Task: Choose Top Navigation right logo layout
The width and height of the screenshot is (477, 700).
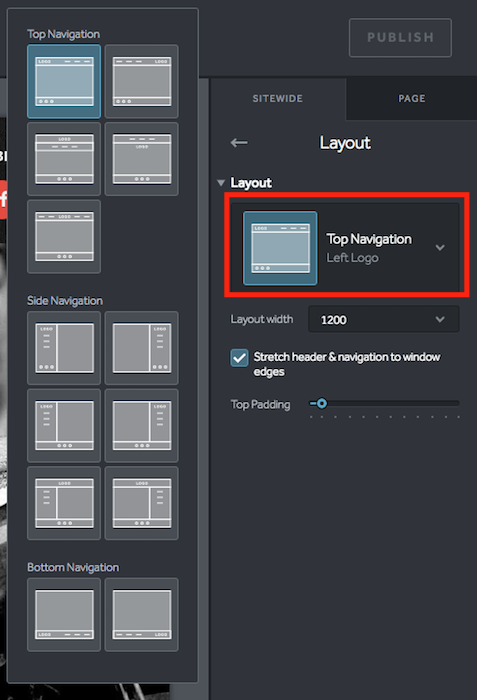Action: pos(142,81)
